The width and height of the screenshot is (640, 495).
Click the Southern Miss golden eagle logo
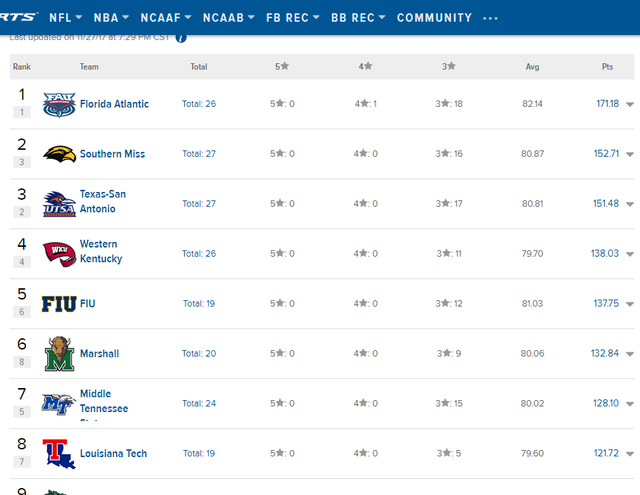tap(59, 154)
